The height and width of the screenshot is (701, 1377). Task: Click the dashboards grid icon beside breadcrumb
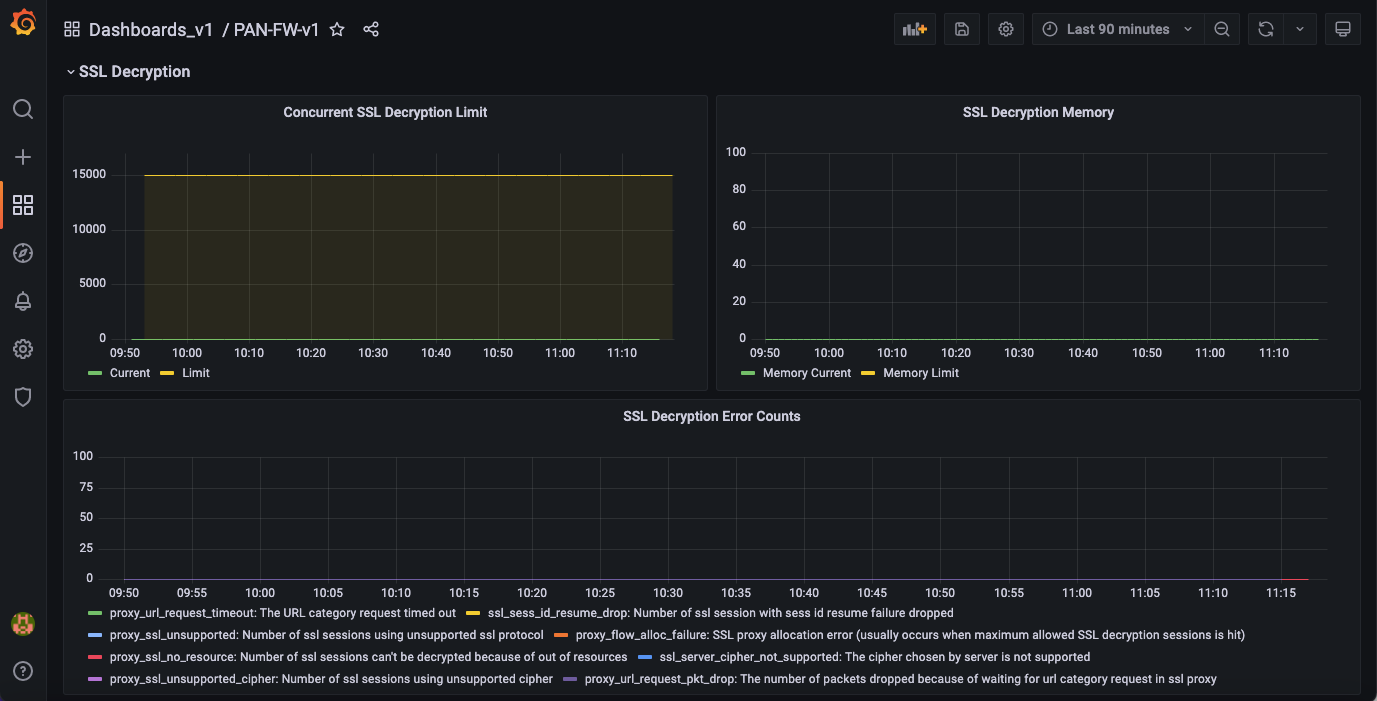tap(72, 29)
